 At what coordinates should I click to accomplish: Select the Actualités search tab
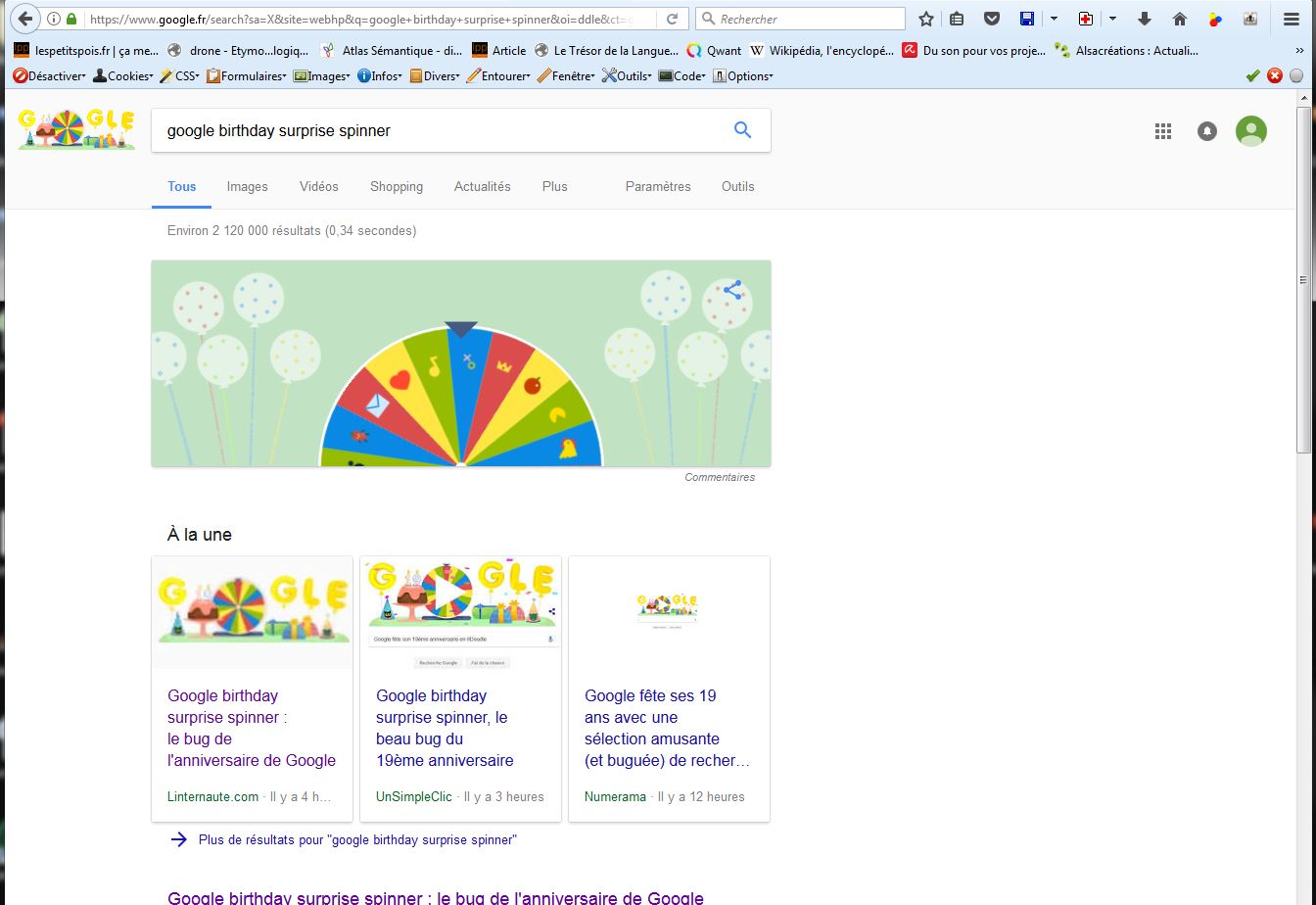482,186
